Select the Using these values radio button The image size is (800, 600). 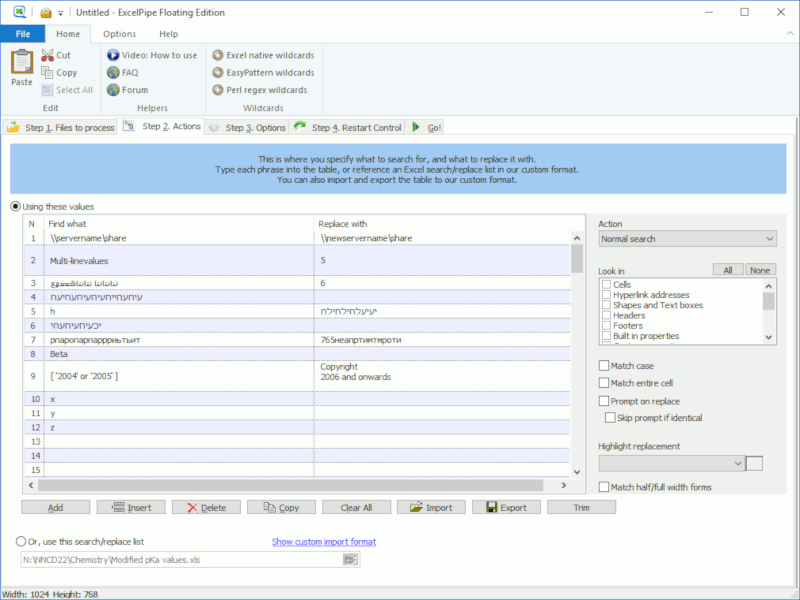(15, 206)
